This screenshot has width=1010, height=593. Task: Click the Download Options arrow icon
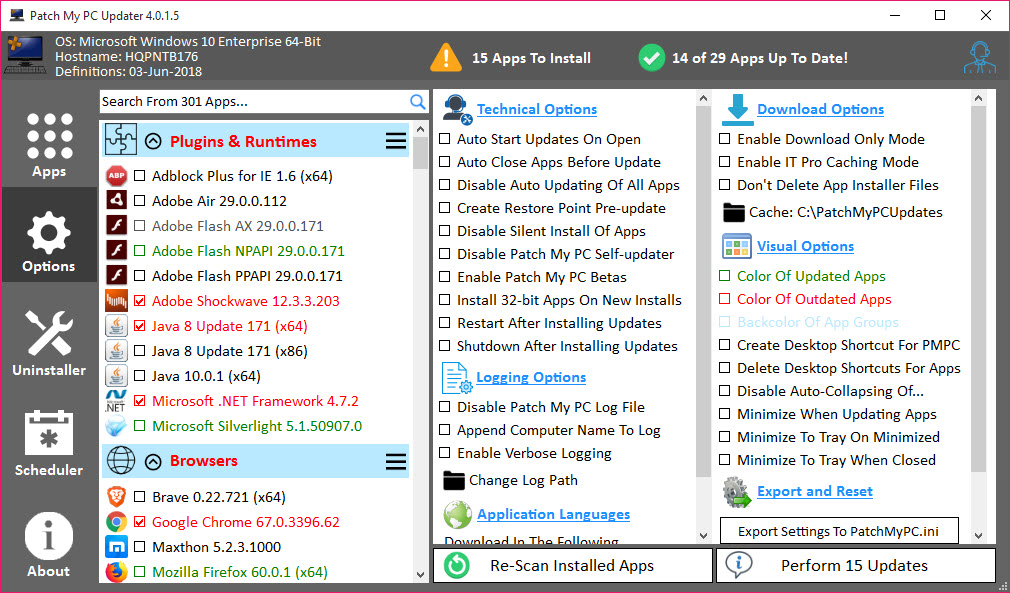[737, 109]
